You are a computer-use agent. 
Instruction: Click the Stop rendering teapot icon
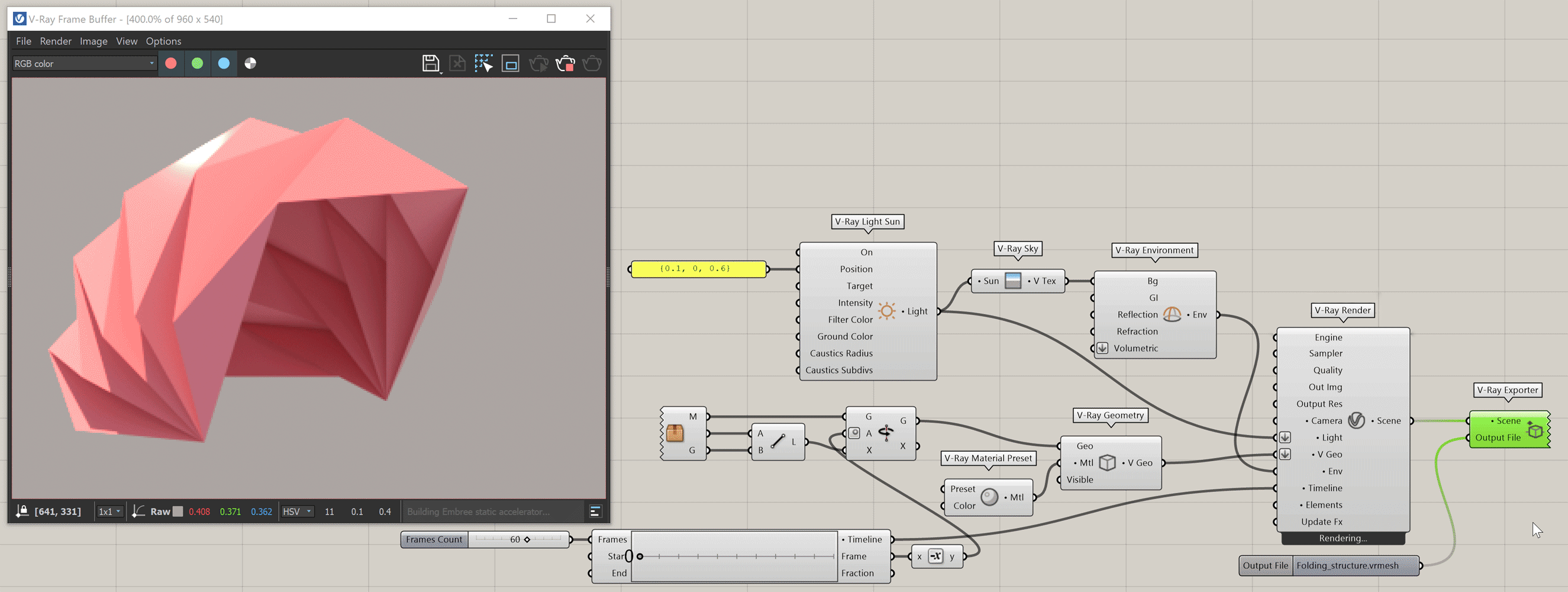(566, 63)
